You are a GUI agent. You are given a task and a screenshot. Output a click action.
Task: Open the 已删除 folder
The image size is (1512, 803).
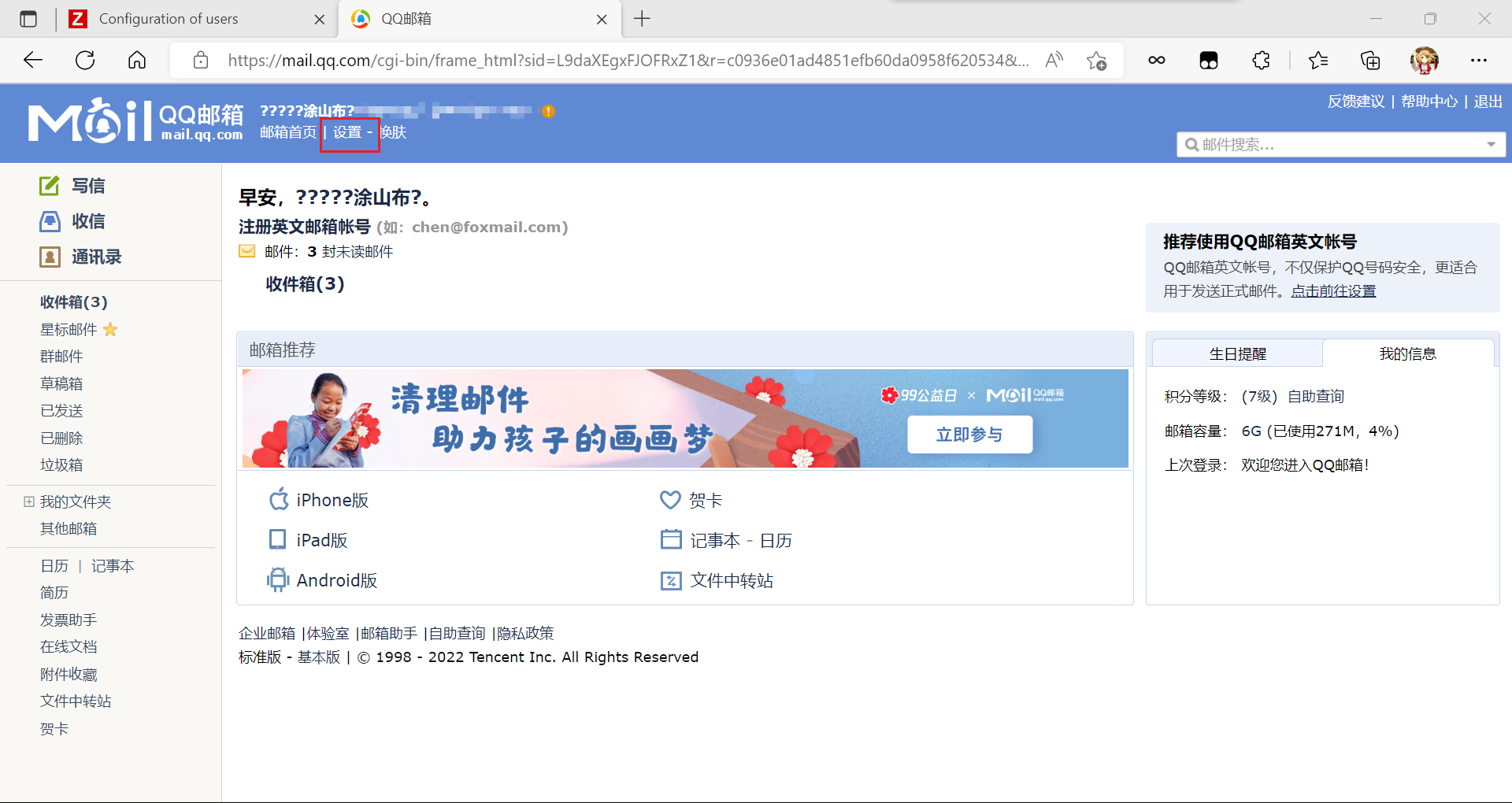61,439
